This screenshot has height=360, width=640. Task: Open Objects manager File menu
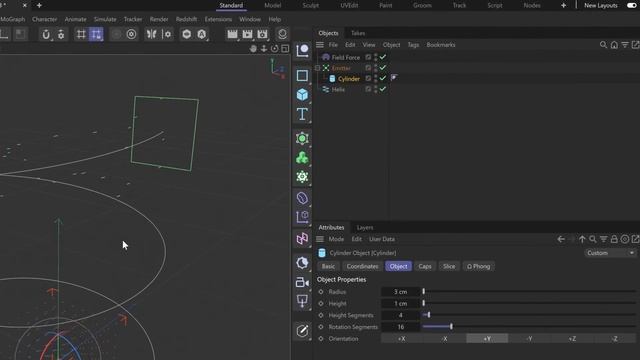pos(333,45)
